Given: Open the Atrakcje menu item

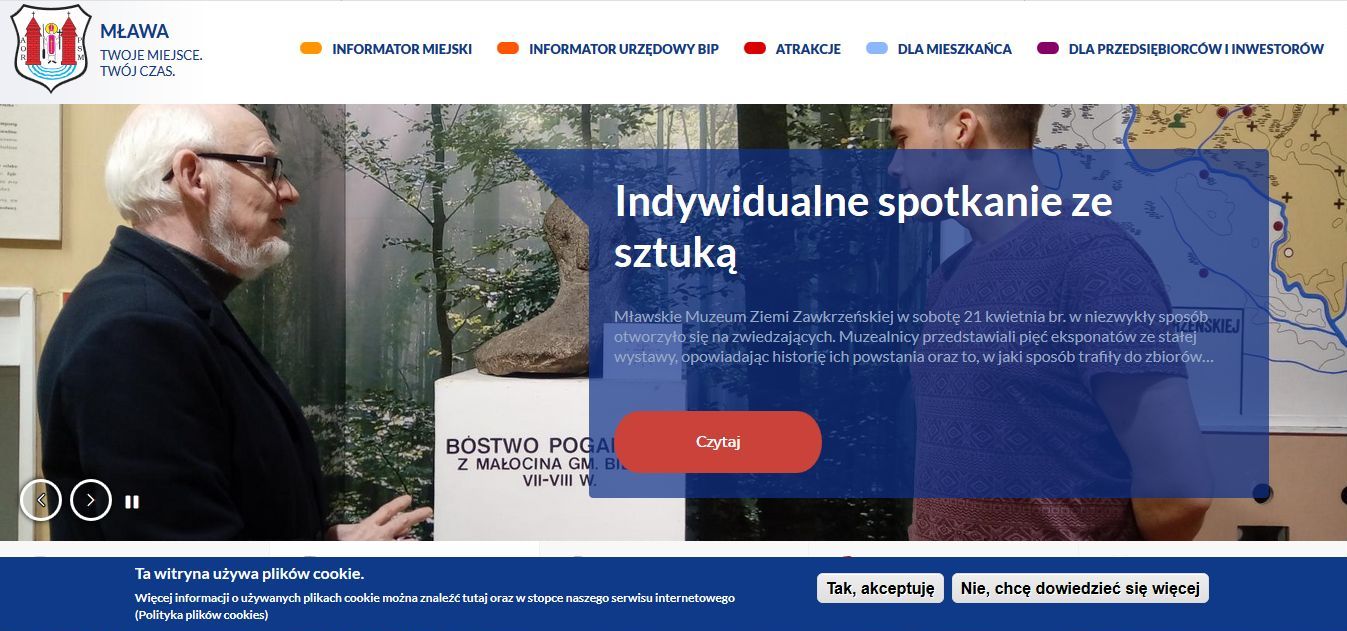Looking at the screenshot, I should click(x=808, y=49).
